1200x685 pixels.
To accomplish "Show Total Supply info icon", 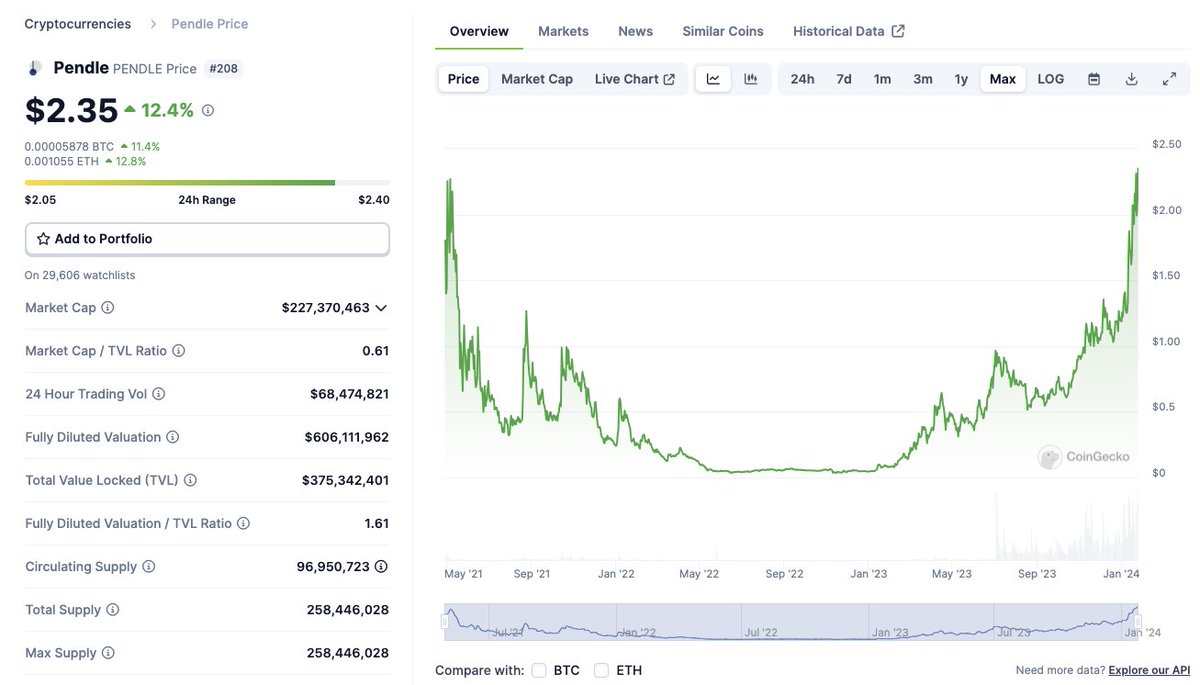I will [112, 610].
